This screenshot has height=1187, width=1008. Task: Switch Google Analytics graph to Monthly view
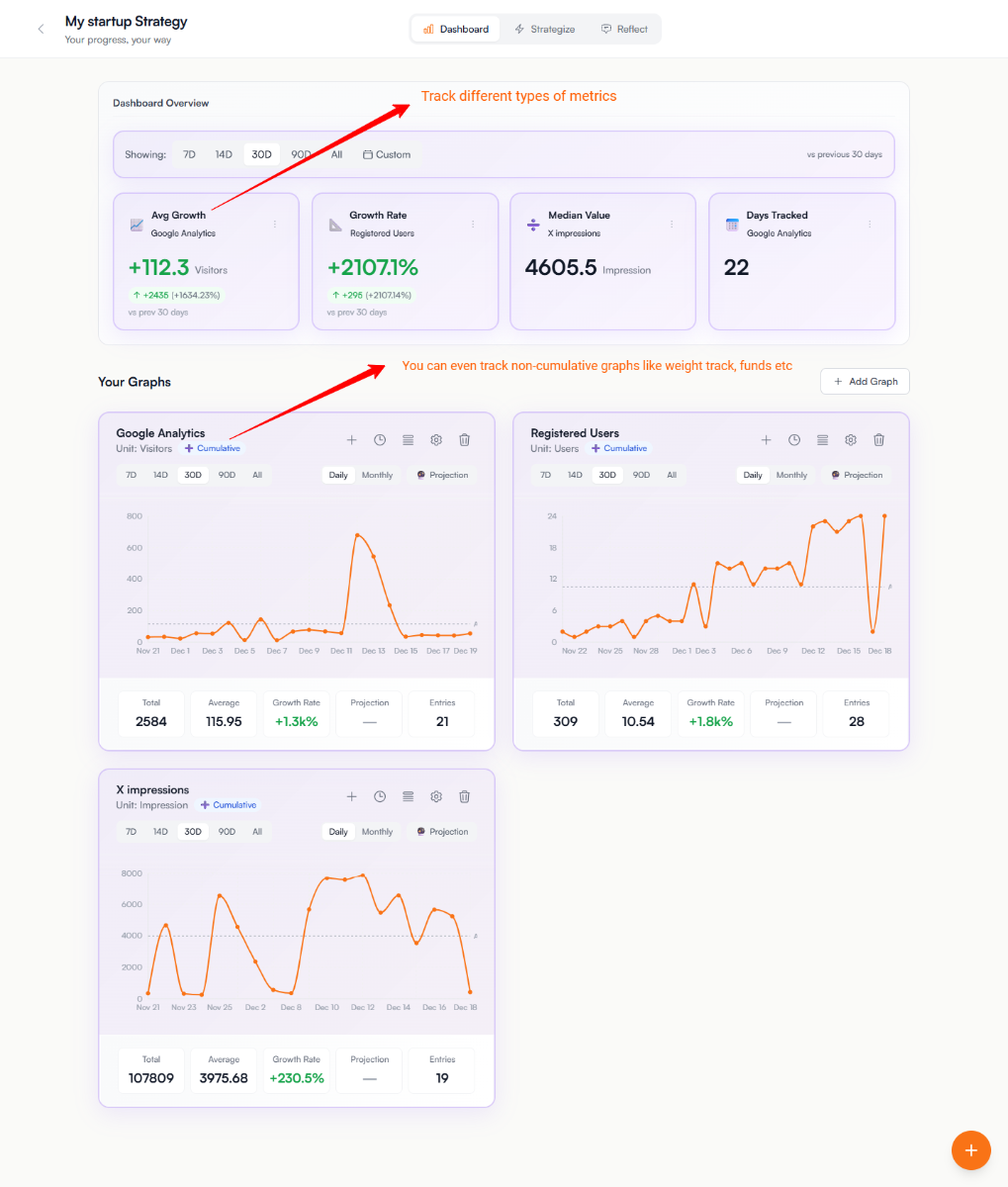[377, 475]
